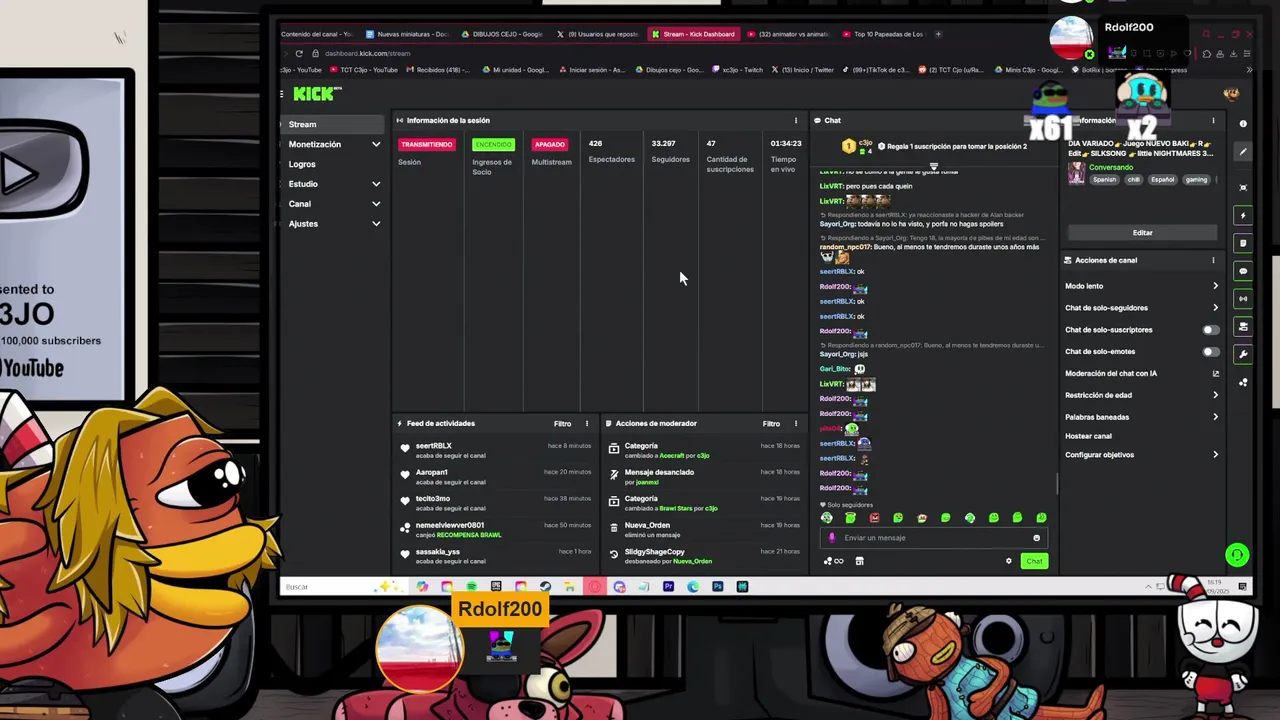Click the heart icon next to seertRBLX follow
The height and width of the screenshot is (720, 1280).
pos(405,450)
